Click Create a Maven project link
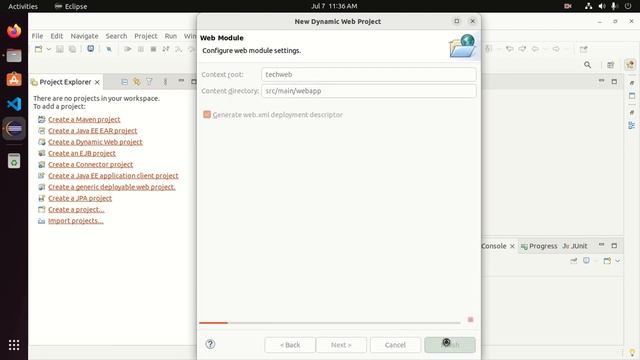640x360 pixels. coord(84,120)
